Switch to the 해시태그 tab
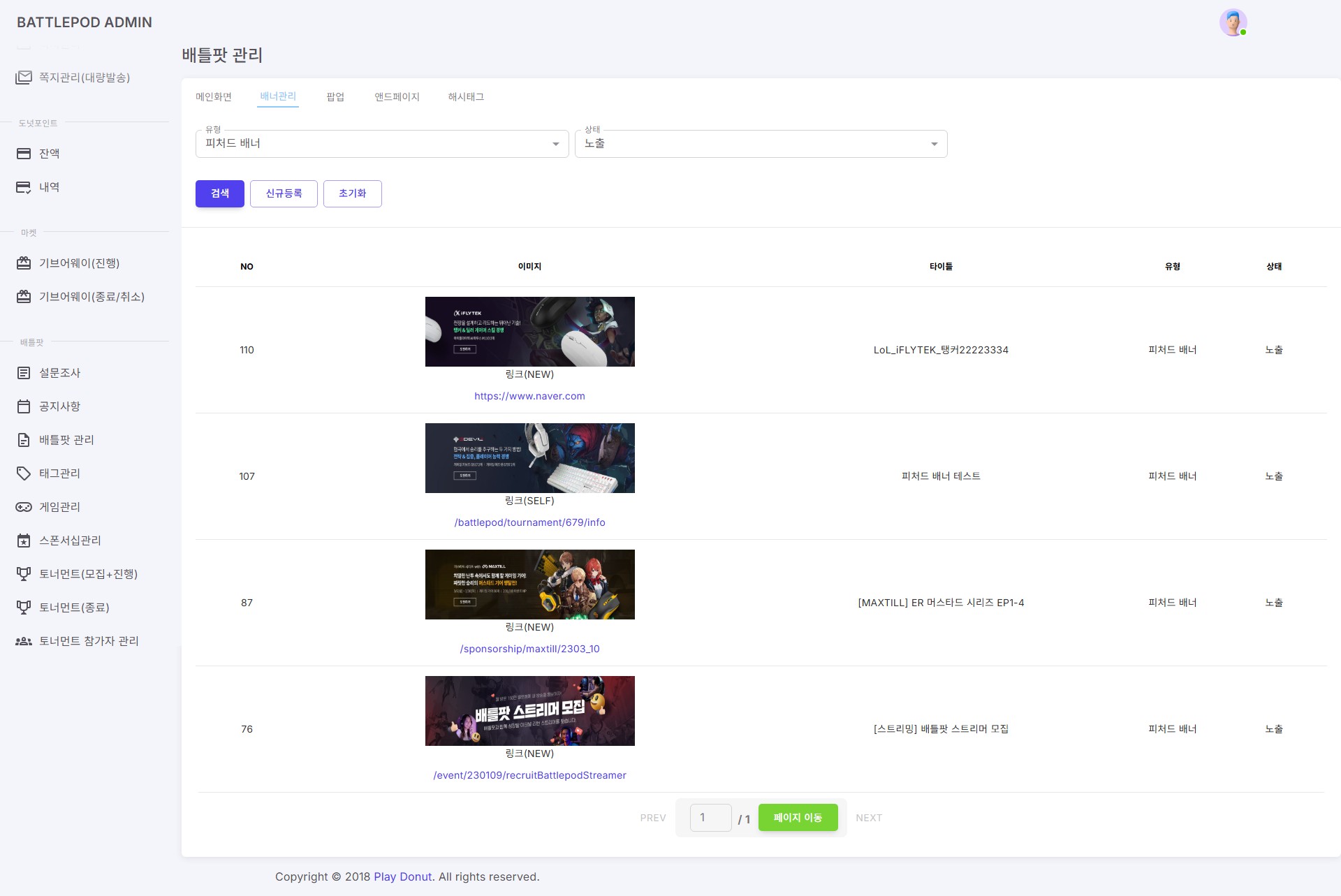 pyautogui.click(x=466, y=97)
